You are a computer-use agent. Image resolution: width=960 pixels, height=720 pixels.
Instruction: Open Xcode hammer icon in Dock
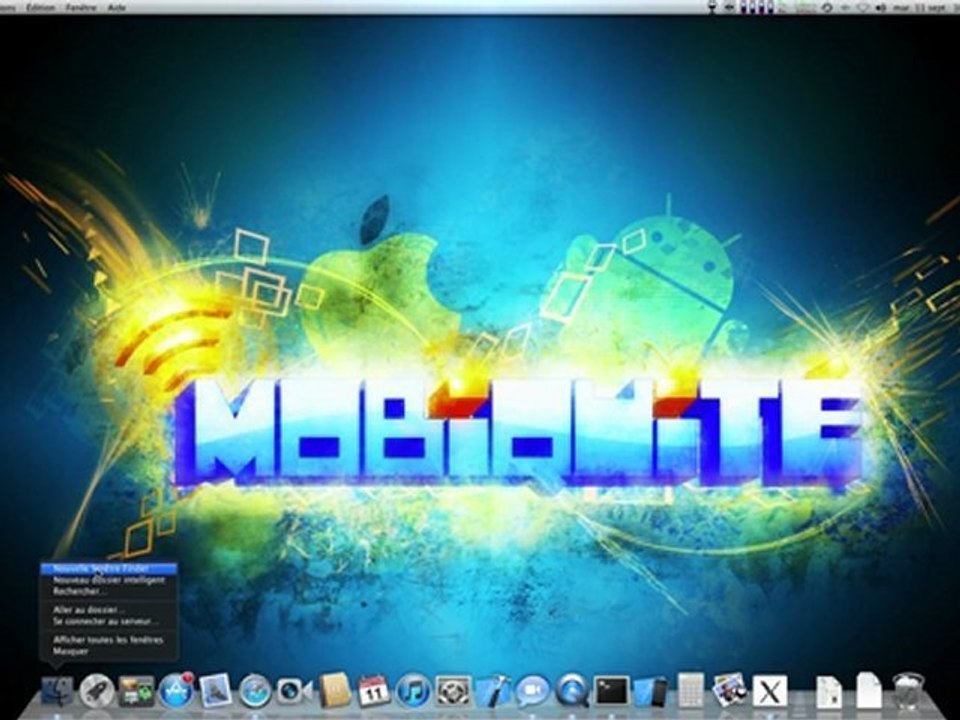(x=493, y=691)
